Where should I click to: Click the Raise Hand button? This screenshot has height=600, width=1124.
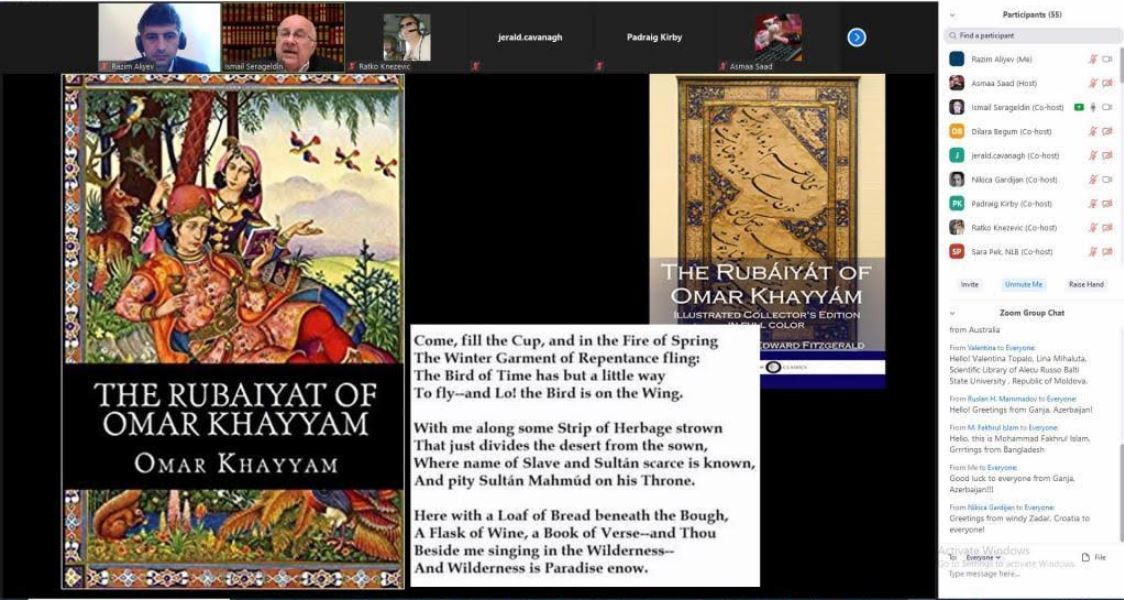(1085, 284)
